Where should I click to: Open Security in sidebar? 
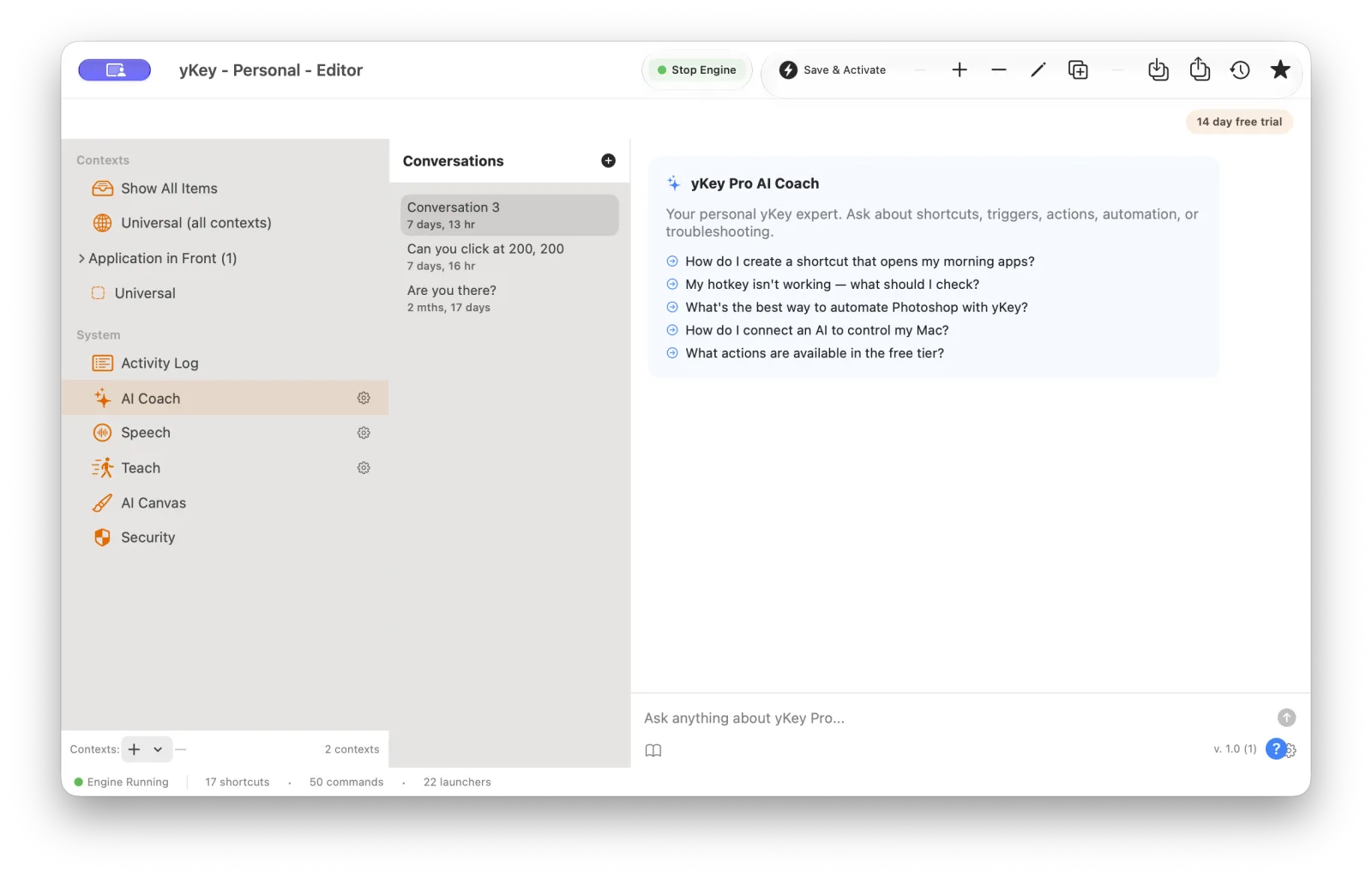[x=225, y=538]
